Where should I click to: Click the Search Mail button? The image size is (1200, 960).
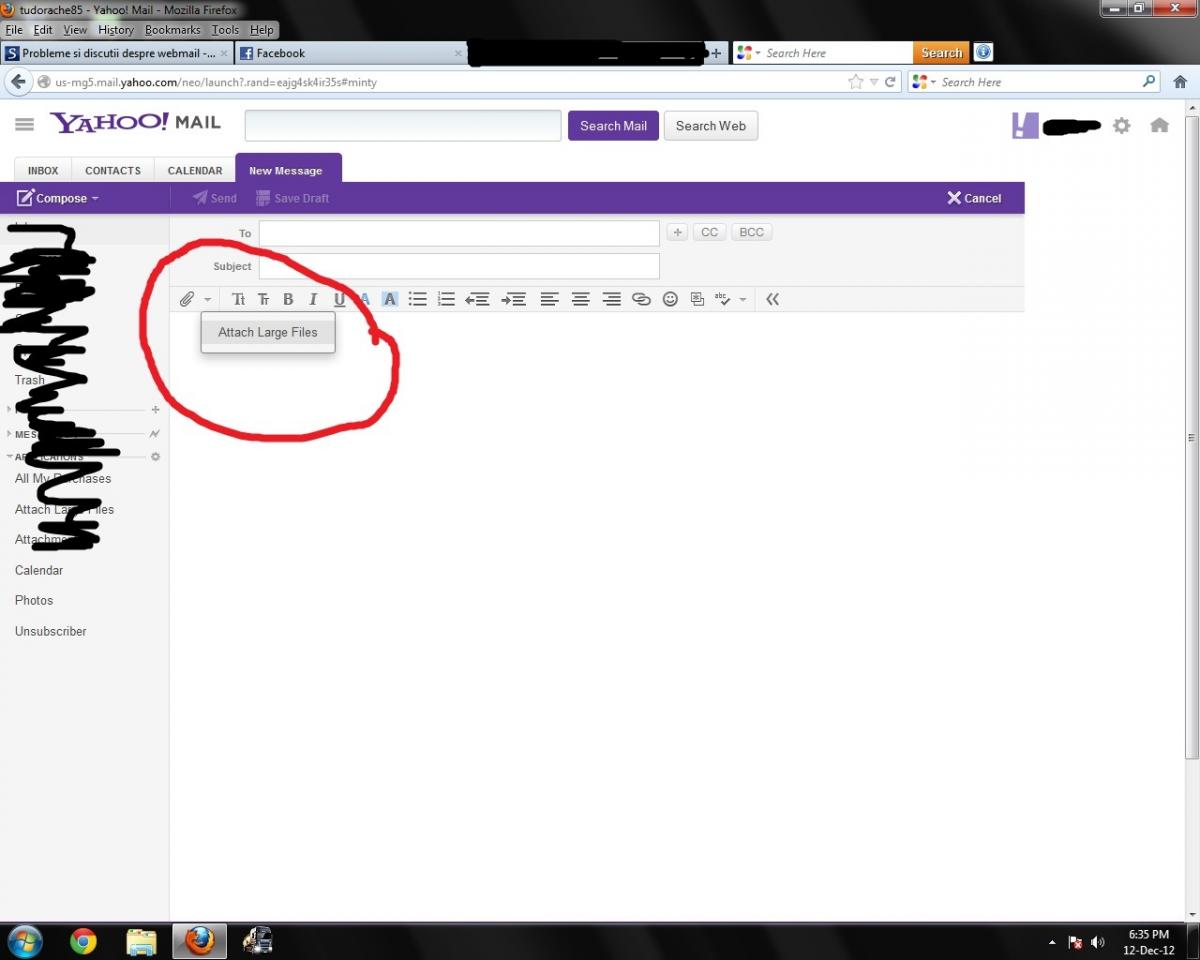pos(613,126)
